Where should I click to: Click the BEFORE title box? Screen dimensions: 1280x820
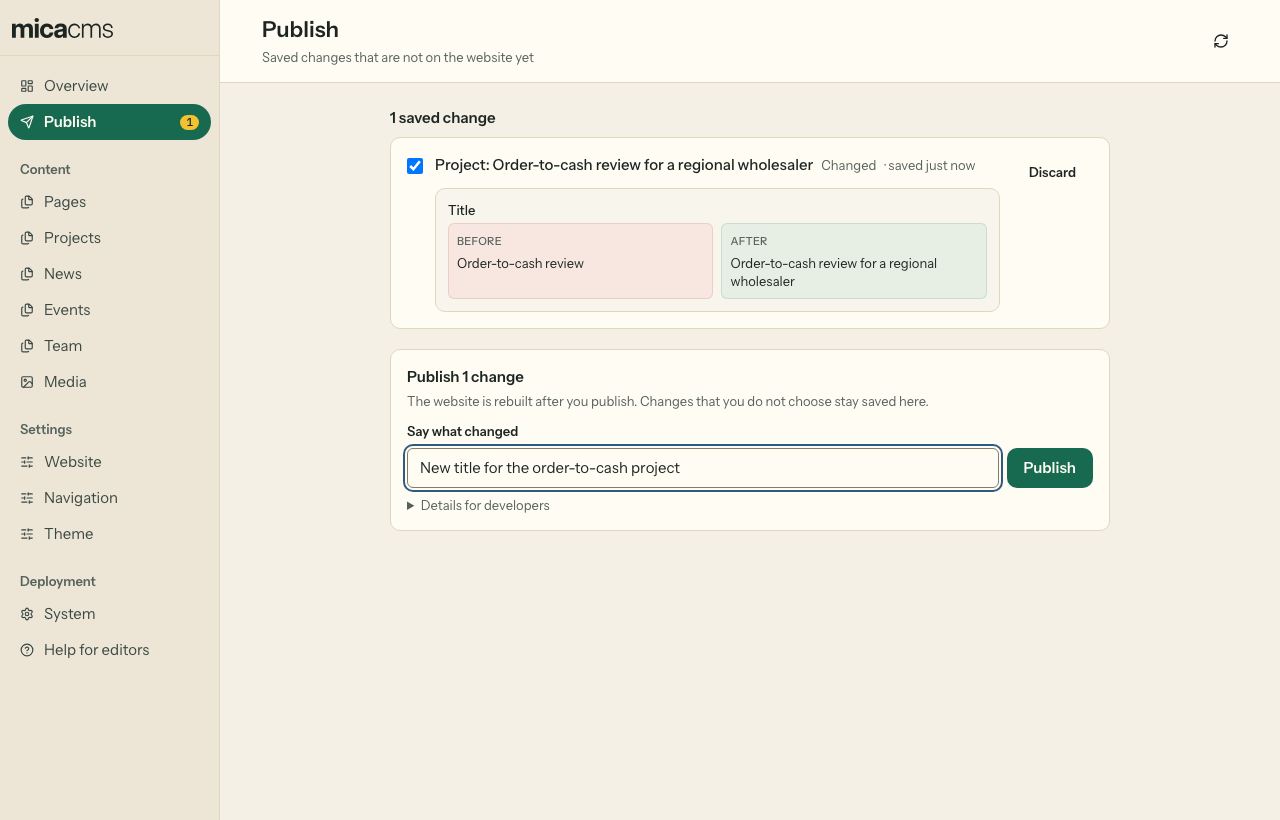(580, 261)
